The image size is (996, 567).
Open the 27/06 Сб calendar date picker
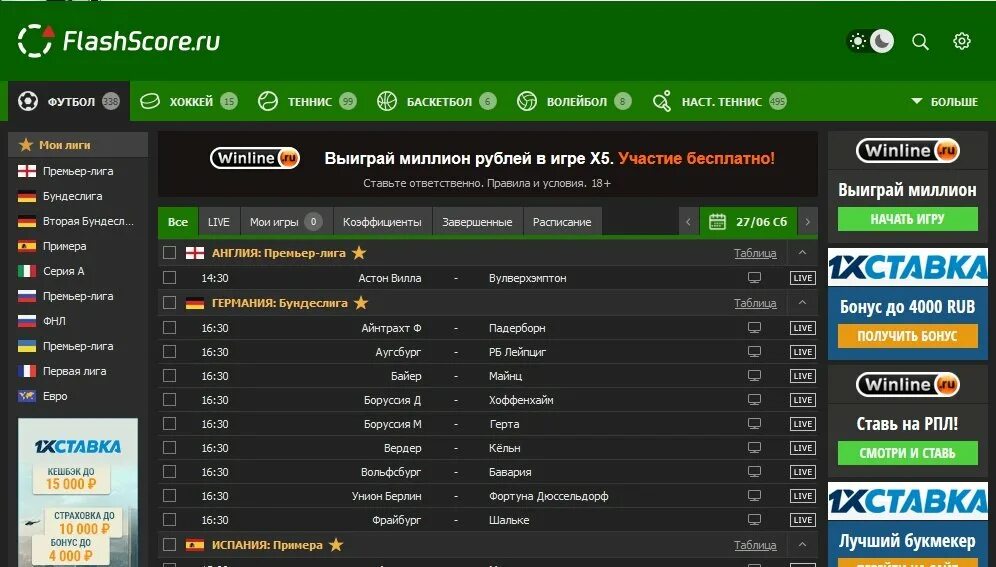(748, 222)
